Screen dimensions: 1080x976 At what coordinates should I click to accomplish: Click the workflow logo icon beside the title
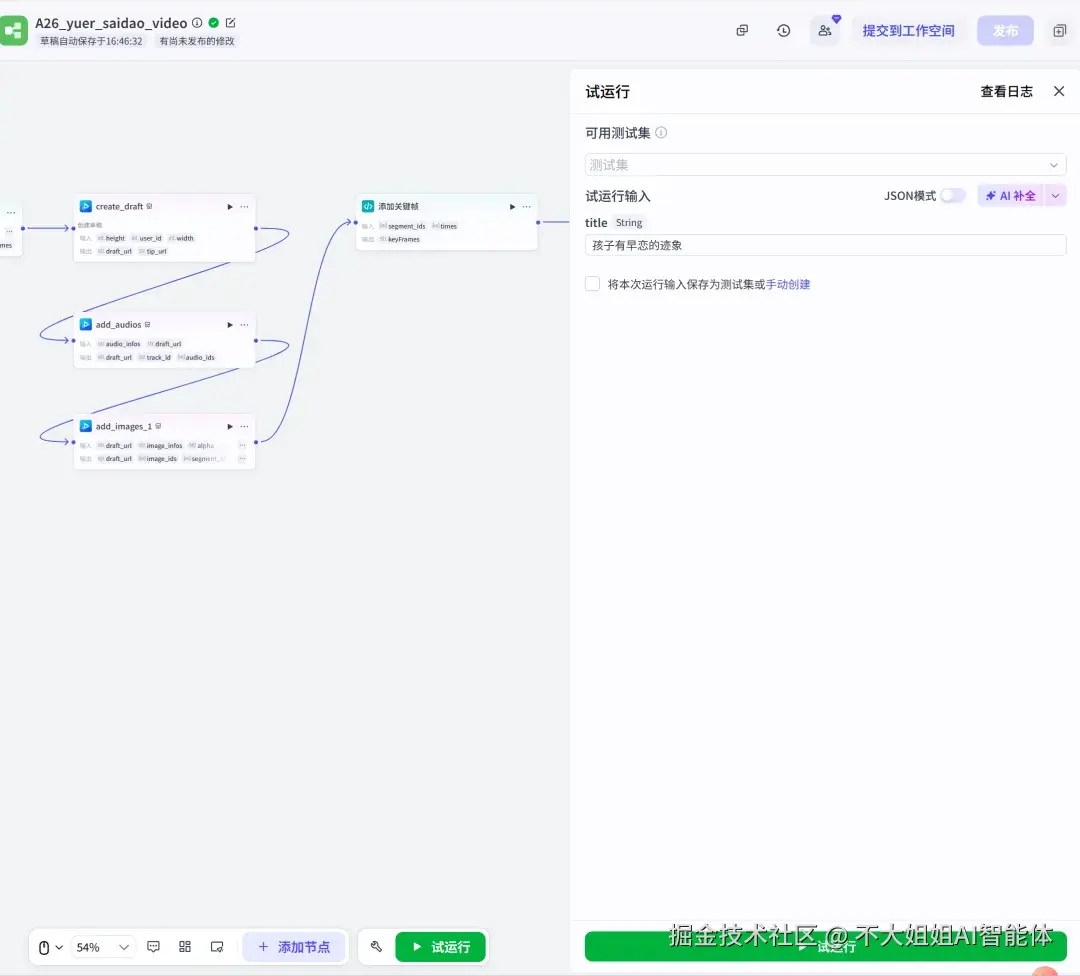(x=12, y=31)
